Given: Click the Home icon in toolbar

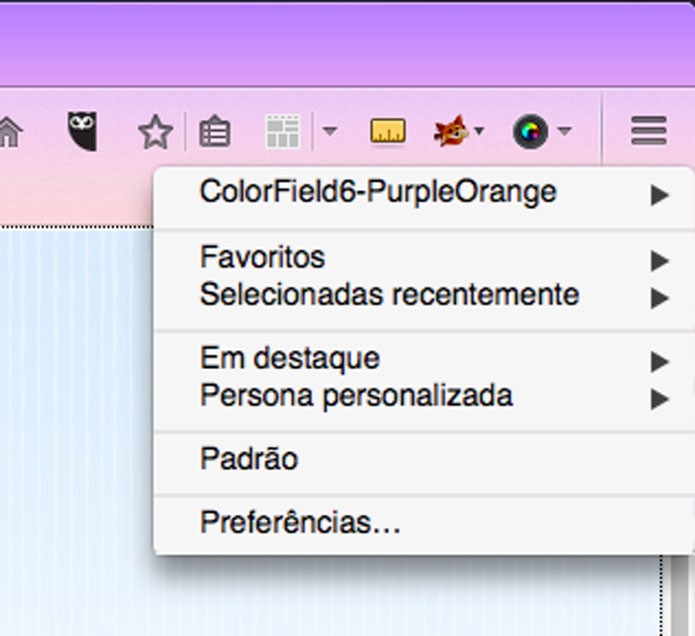Looking at the screenshot, I should 10,132.
